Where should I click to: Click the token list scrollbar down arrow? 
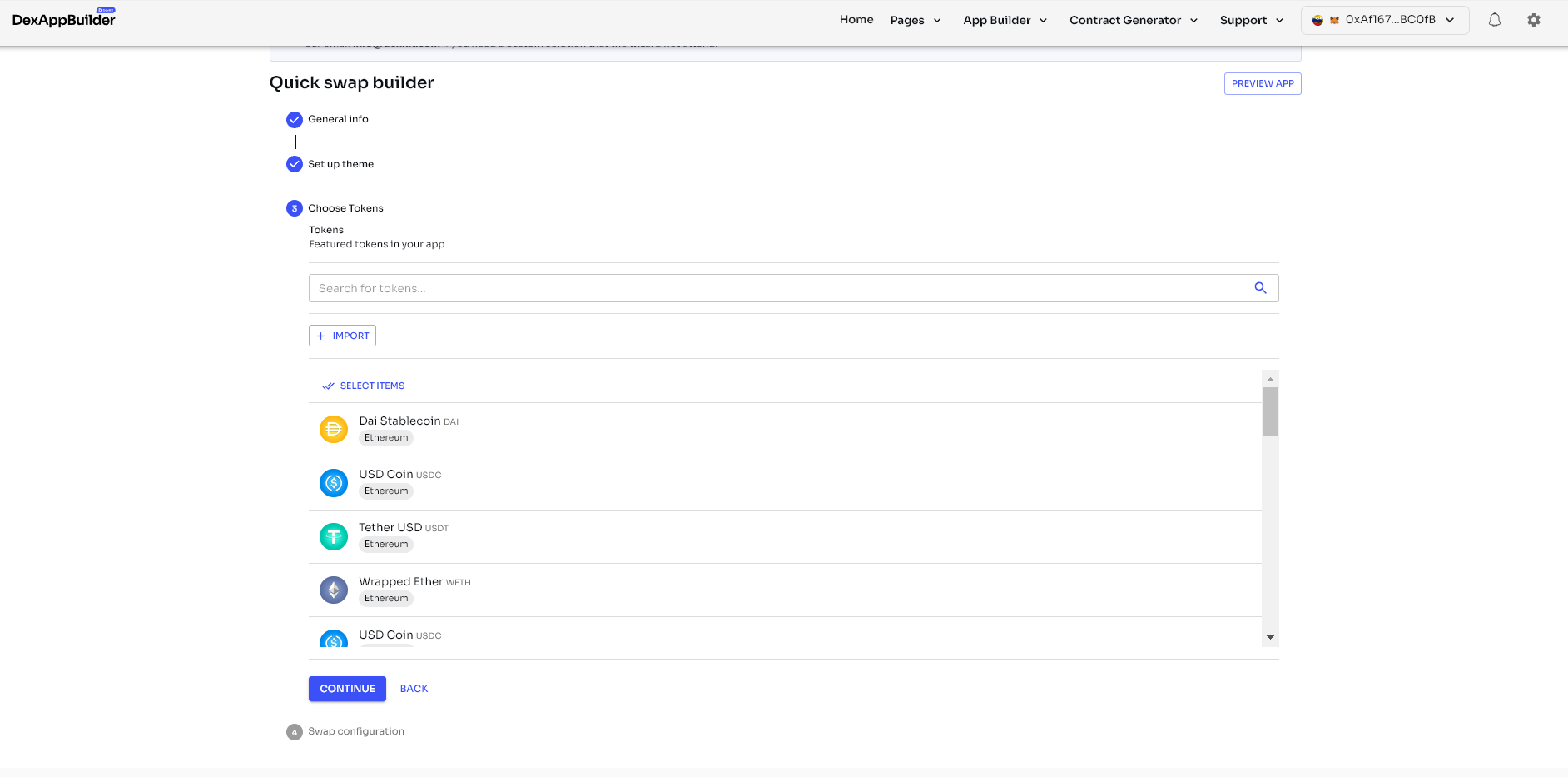click(x=1270, y=637)
